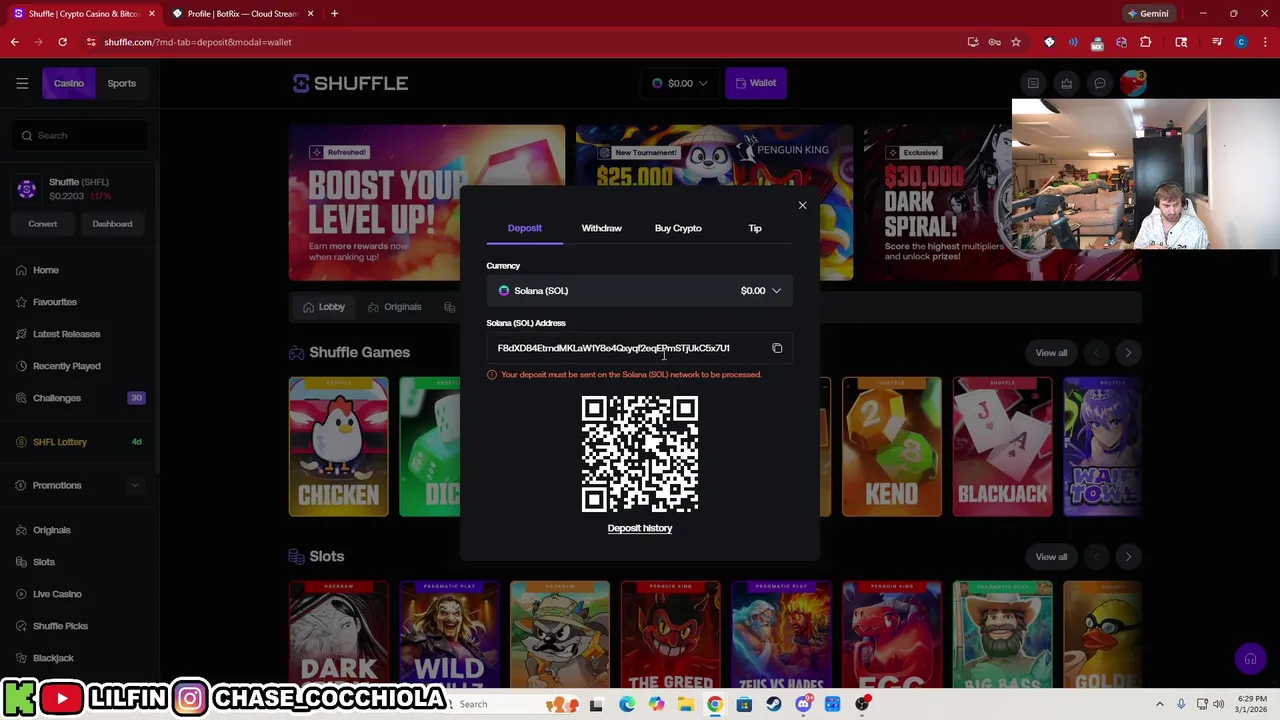1280x720 pixels.
Task: Reload the page
Action: click(x=62, y=42)
